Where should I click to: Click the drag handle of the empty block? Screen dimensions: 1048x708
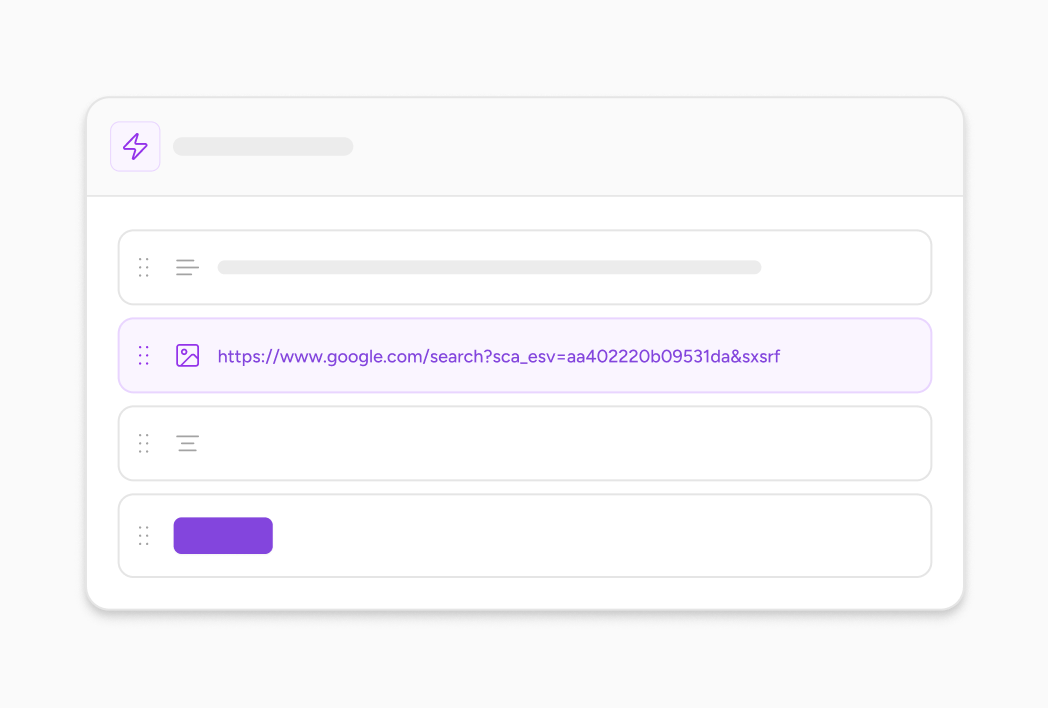[x=143, y=443]
